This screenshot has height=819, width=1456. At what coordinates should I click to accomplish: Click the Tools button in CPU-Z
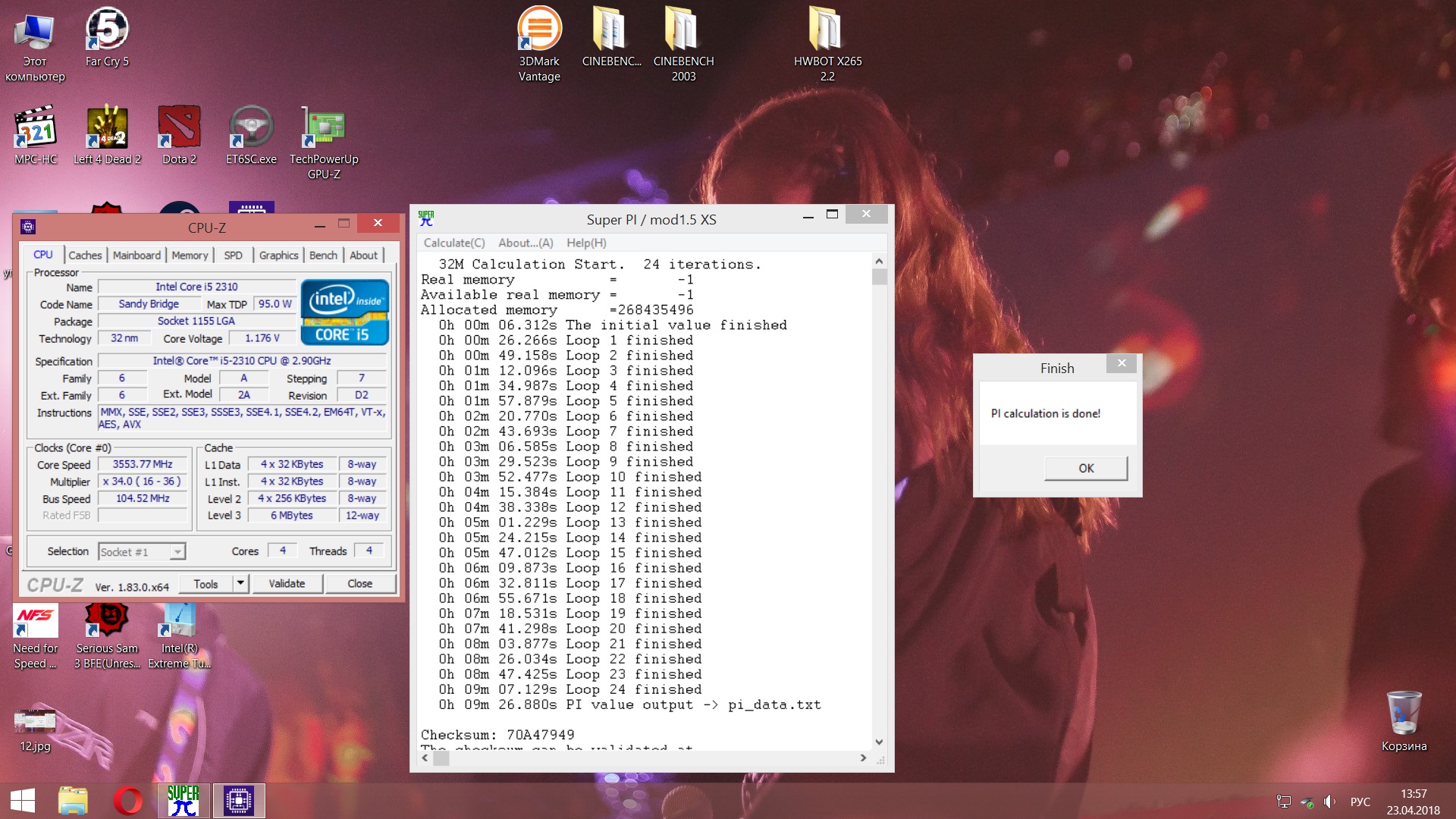[x=206, y=584]
